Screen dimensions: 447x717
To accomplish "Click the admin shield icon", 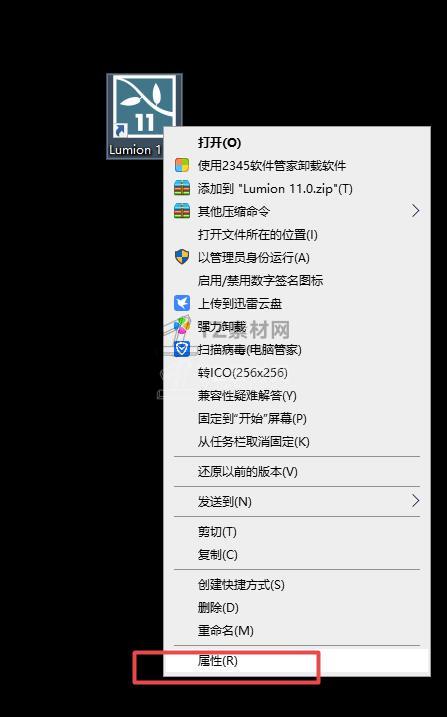I will [182, 257].
